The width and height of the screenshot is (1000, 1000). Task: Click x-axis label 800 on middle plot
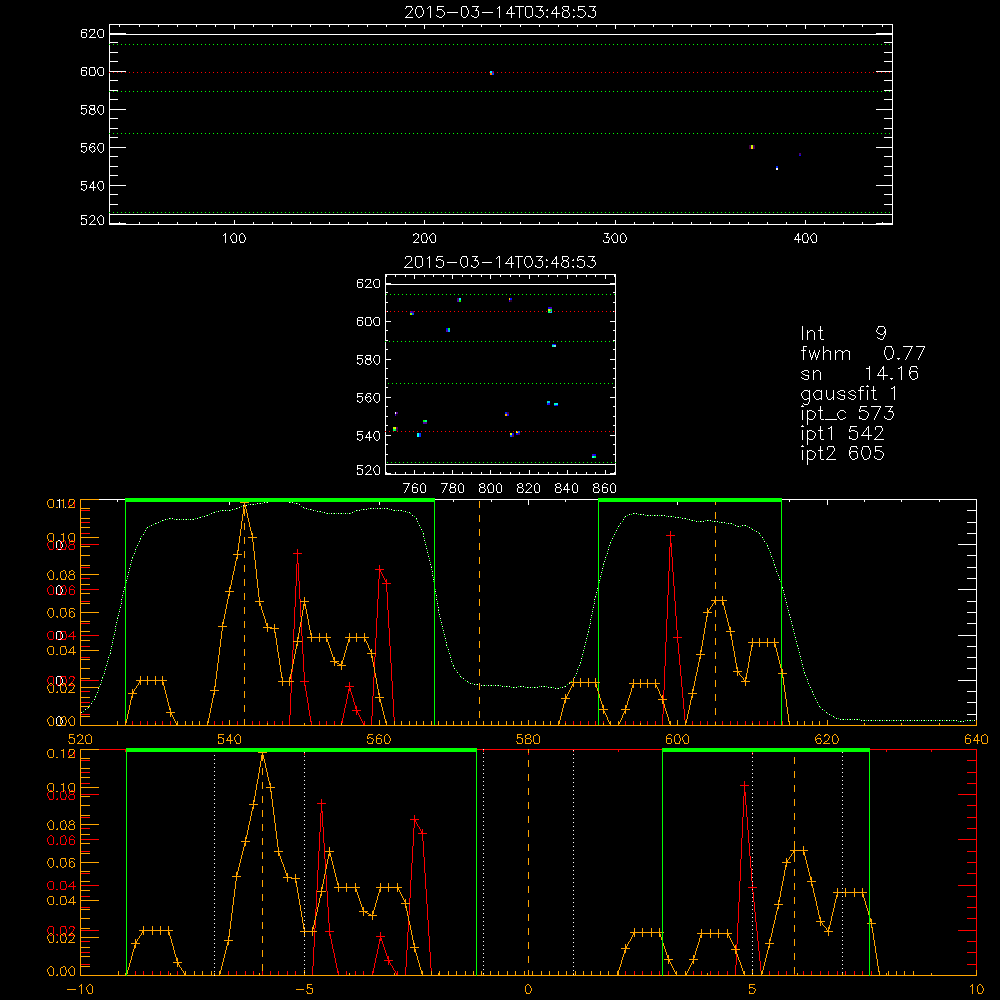tap(490, 489)
